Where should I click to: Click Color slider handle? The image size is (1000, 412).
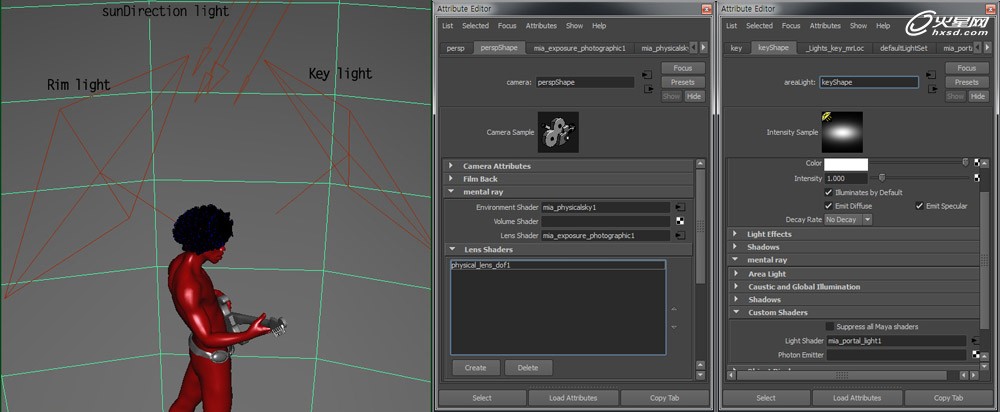tap(965, 163)
